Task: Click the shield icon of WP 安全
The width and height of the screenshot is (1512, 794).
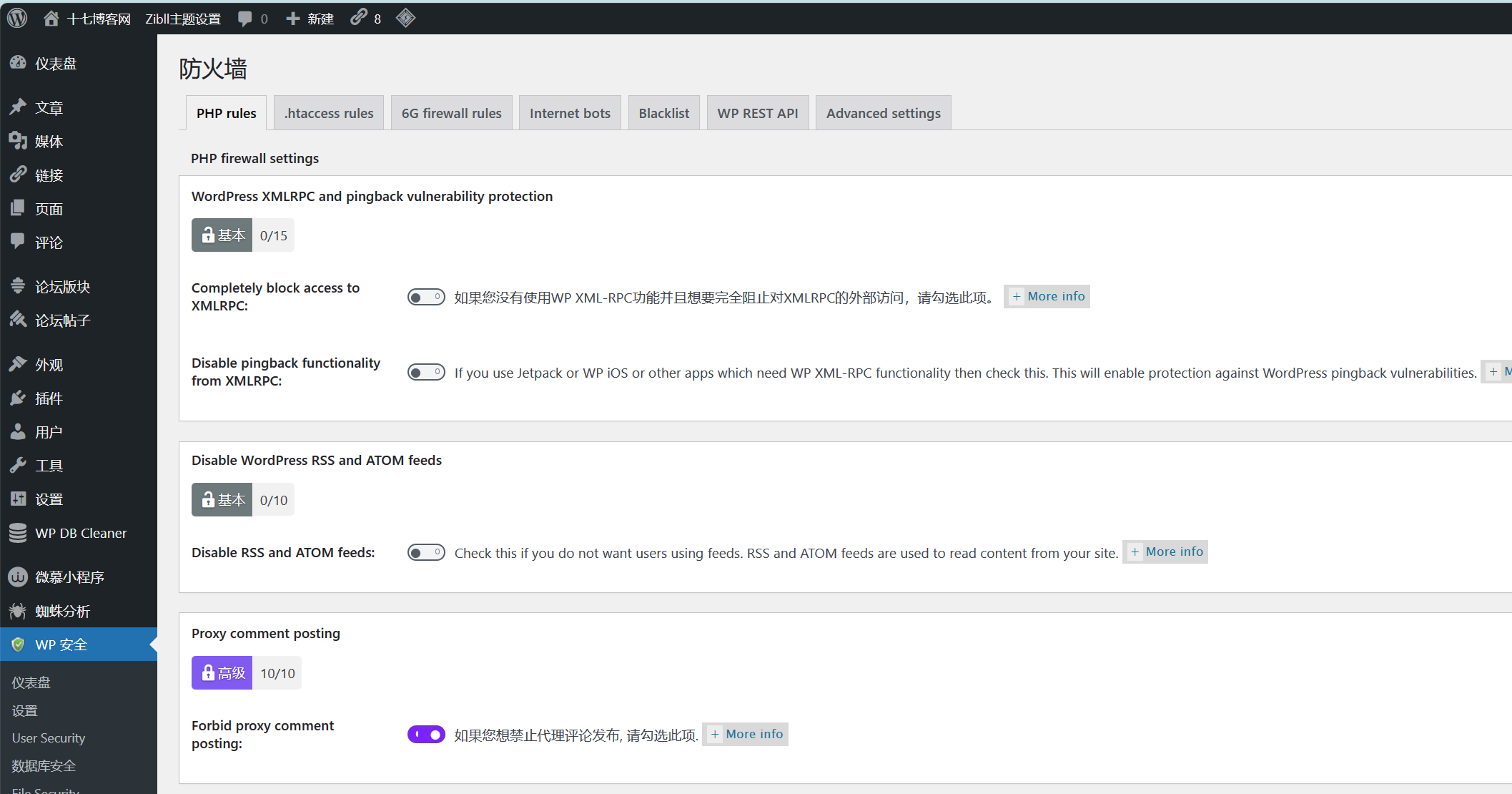Action: [x=19, y=644]
